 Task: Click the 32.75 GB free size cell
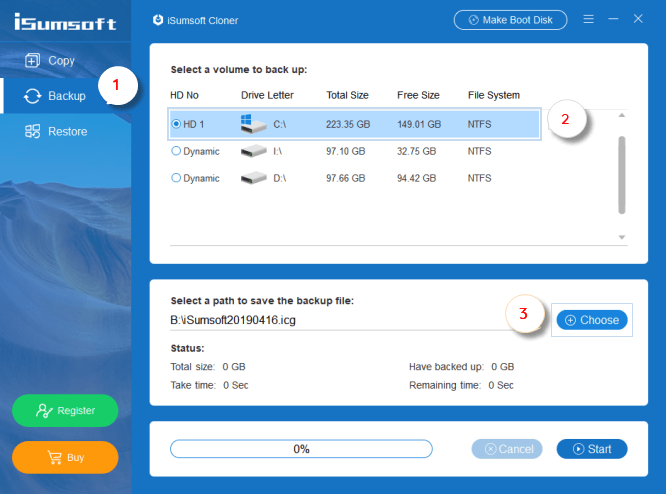(x=416, y=151)
